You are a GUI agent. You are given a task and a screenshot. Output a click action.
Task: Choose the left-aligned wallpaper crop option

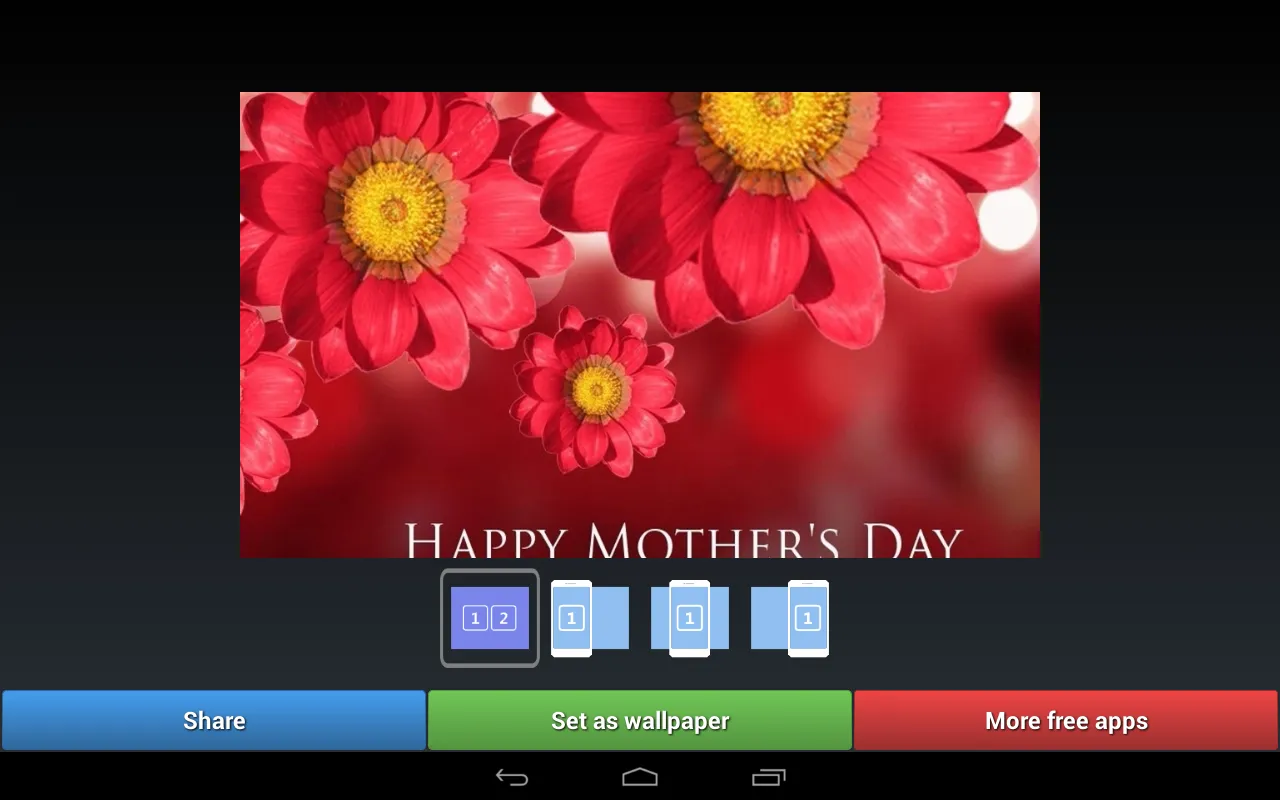click(x=590, y=618)
